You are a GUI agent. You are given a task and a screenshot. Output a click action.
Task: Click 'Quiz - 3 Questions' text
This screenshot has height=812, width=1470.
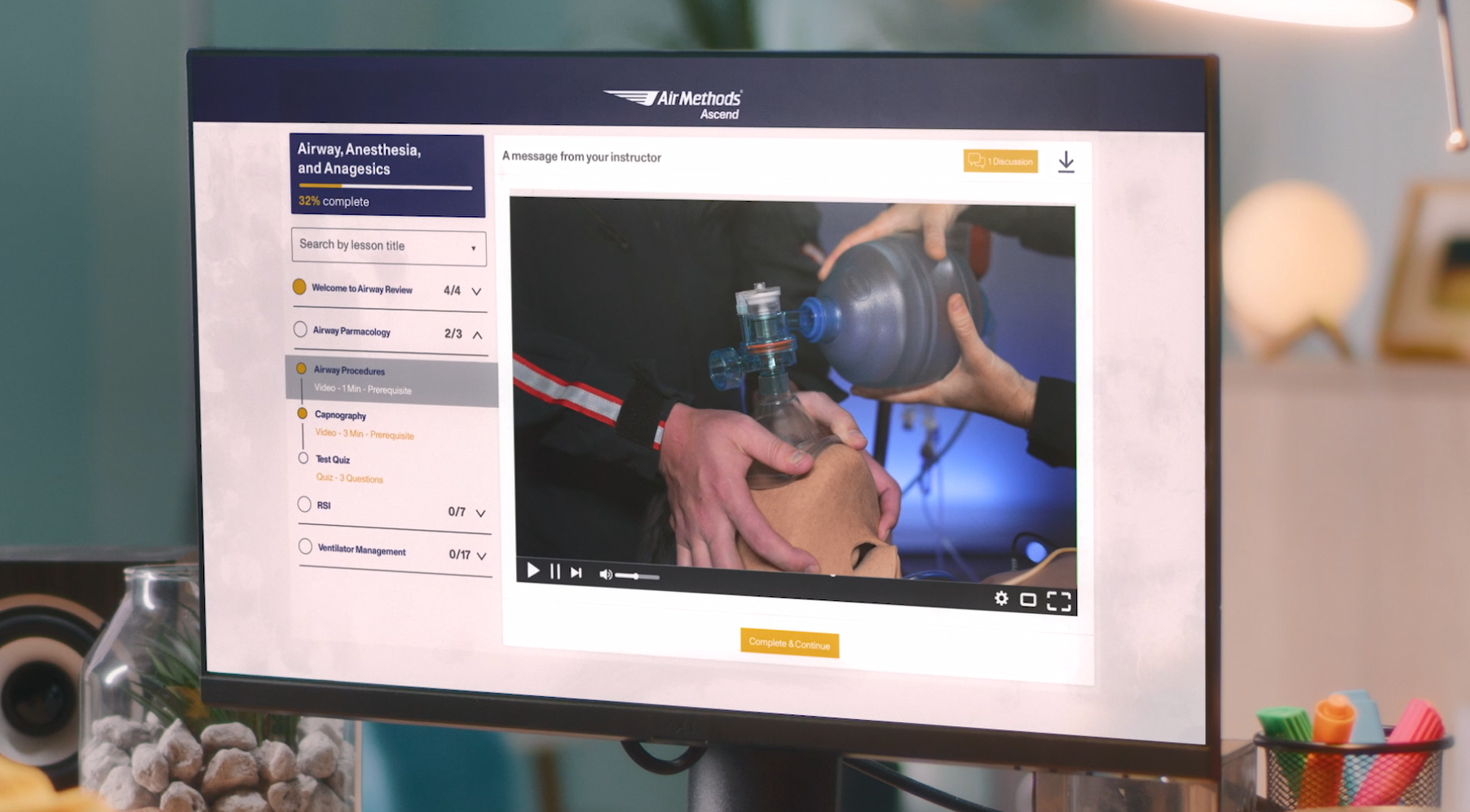coord(349,478)
